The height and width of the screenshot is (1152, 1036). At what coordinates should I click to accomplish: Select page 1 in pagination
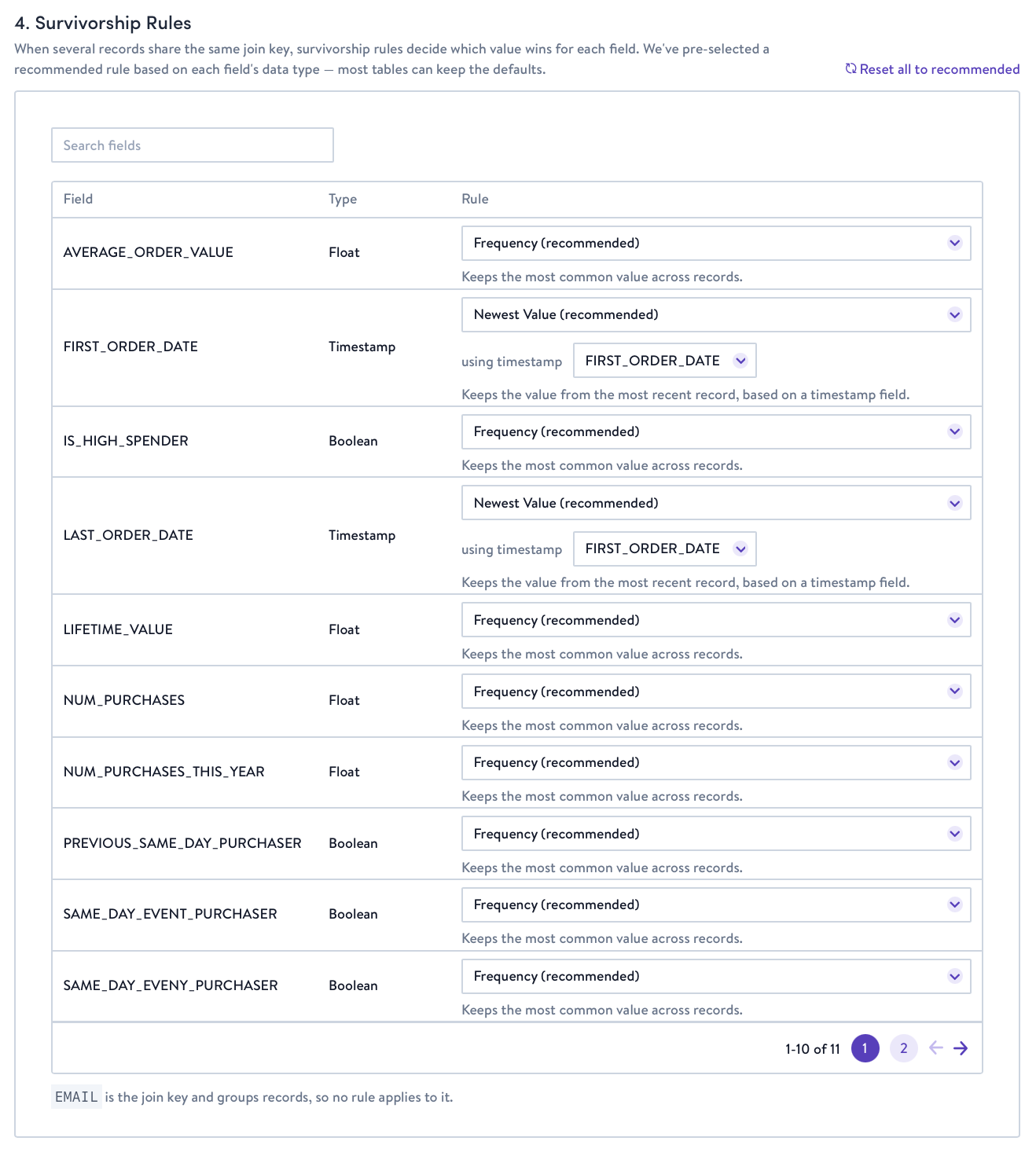[865, 1048]
